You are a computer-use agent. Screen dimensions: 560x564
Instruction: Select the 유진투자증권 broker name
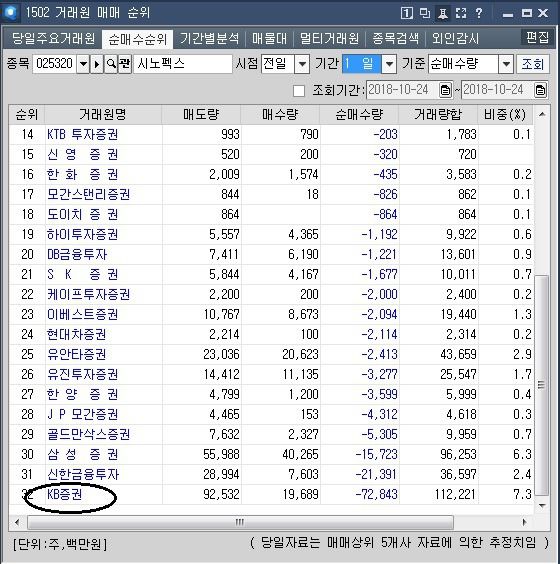pyautogui.click(x=82, y=374)
